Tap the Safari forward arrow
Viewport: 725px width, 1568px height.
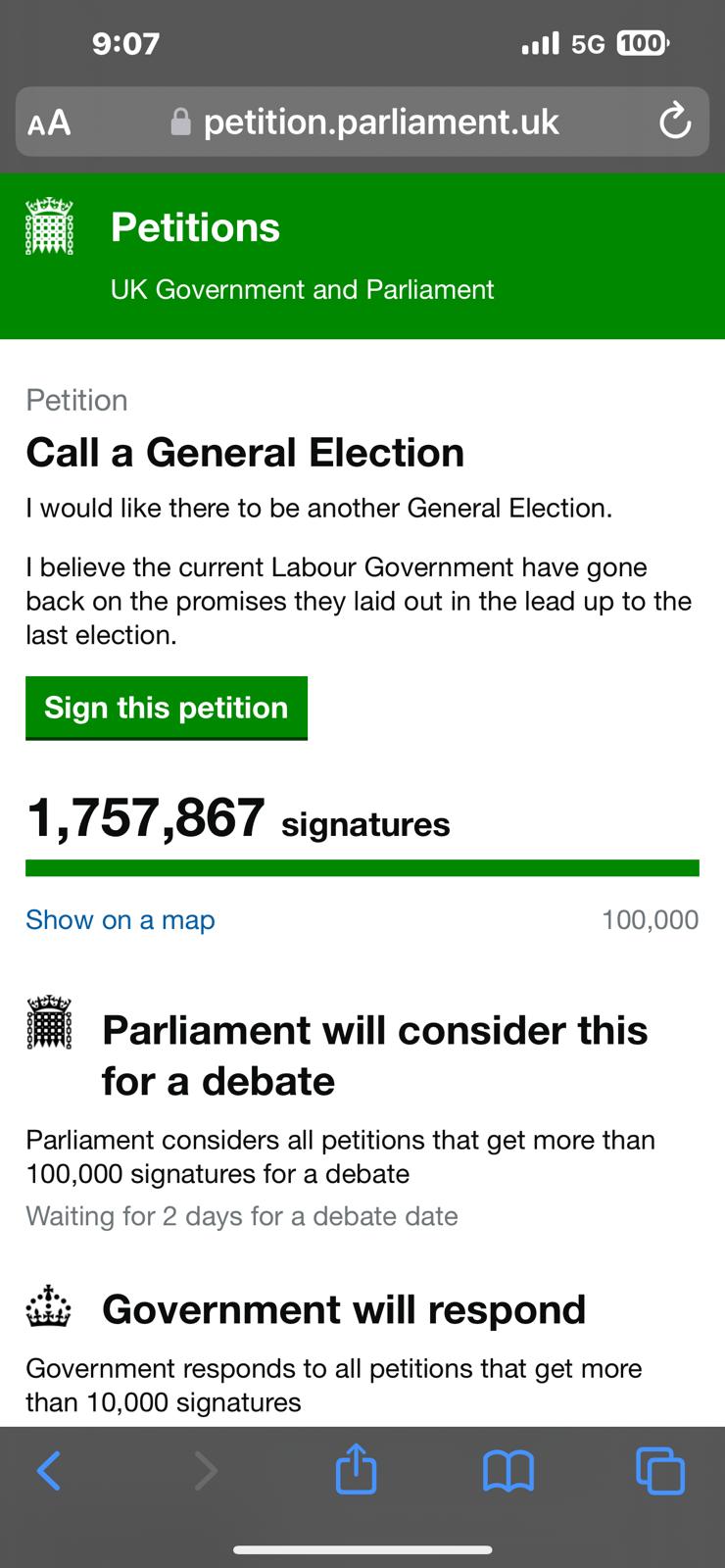(206, 1471)
